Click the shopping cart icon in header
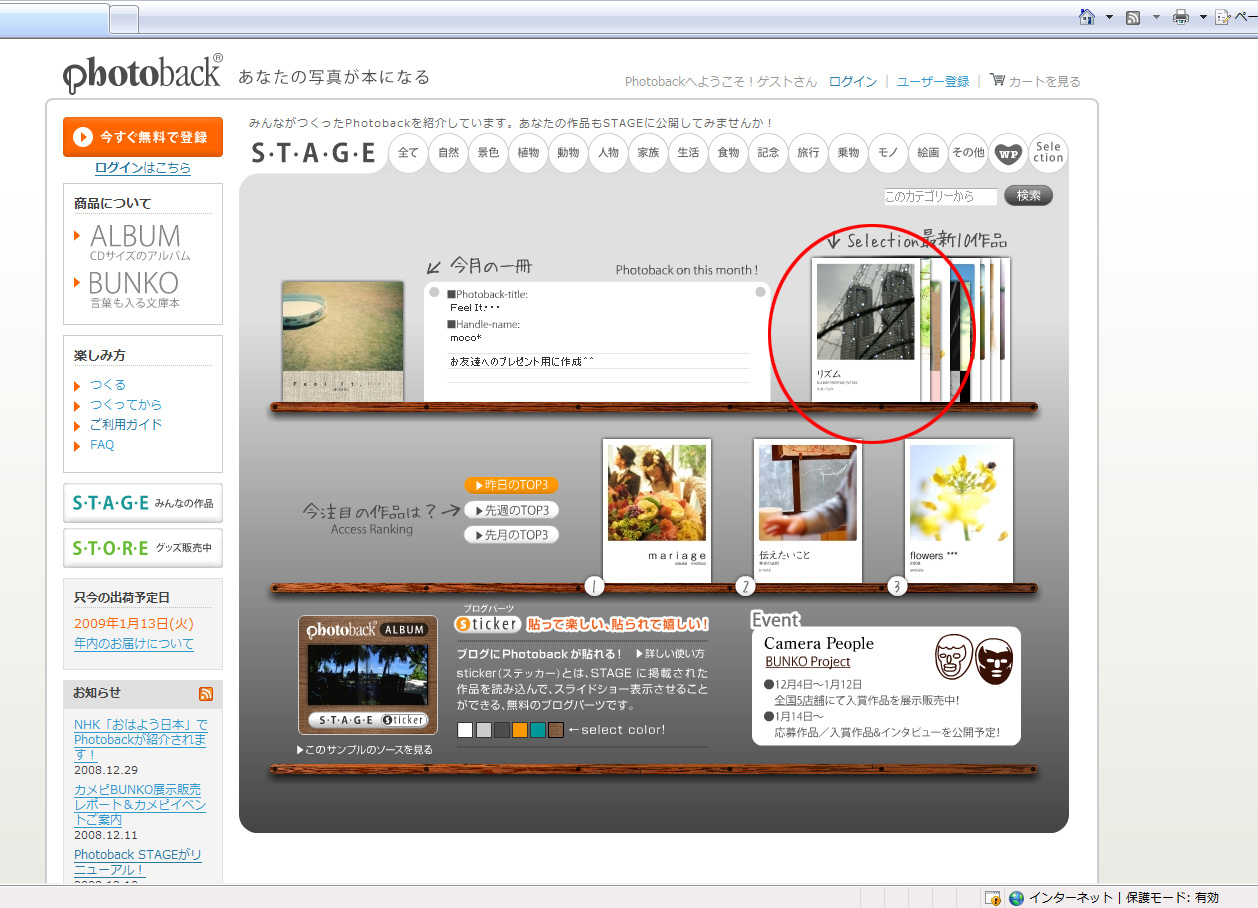 997,80
